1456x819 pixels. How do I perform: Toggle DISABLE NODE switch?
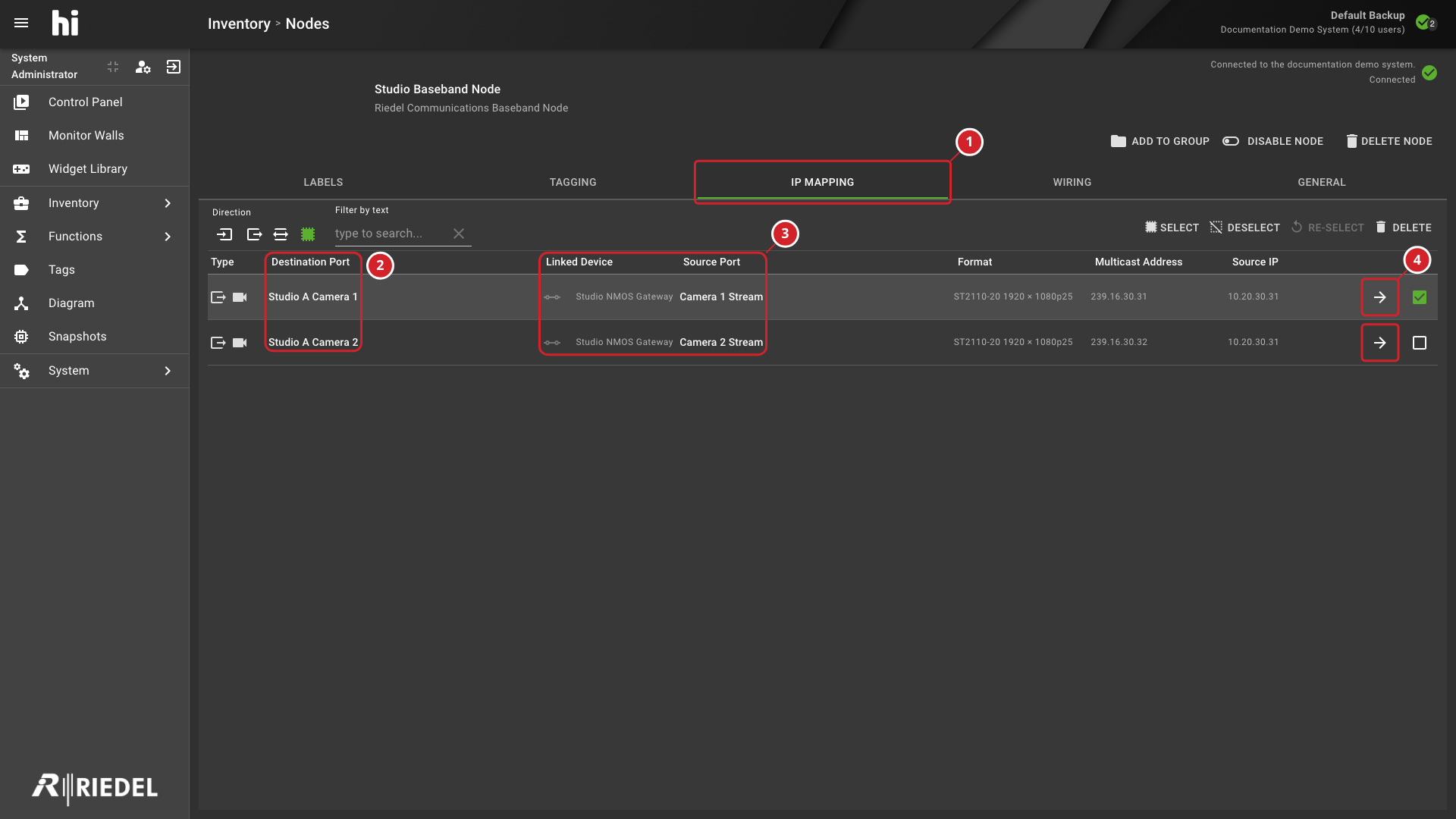1272,141
